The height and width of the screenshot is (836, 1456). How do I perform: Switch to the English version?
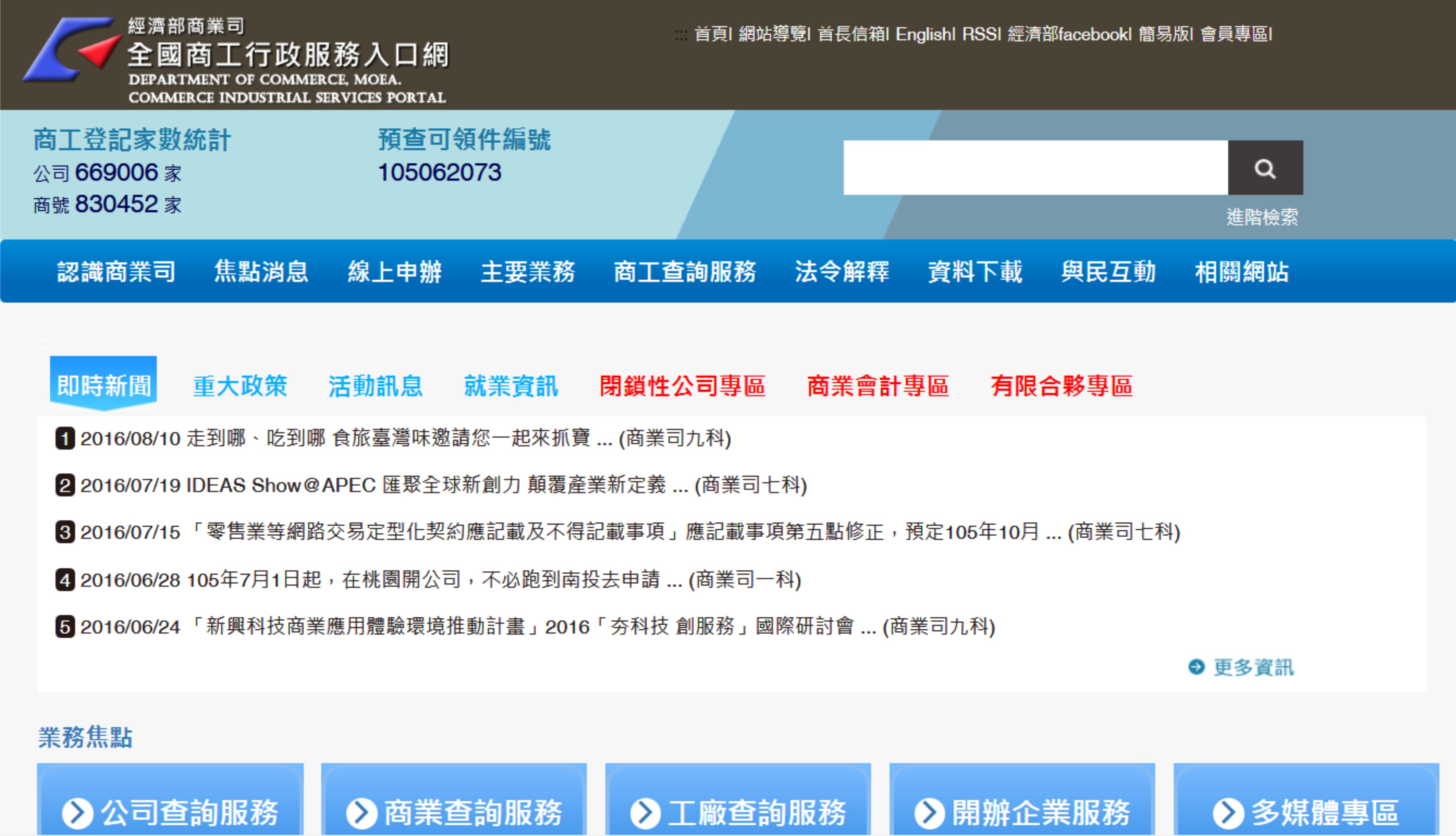click(x=923, y=34)
